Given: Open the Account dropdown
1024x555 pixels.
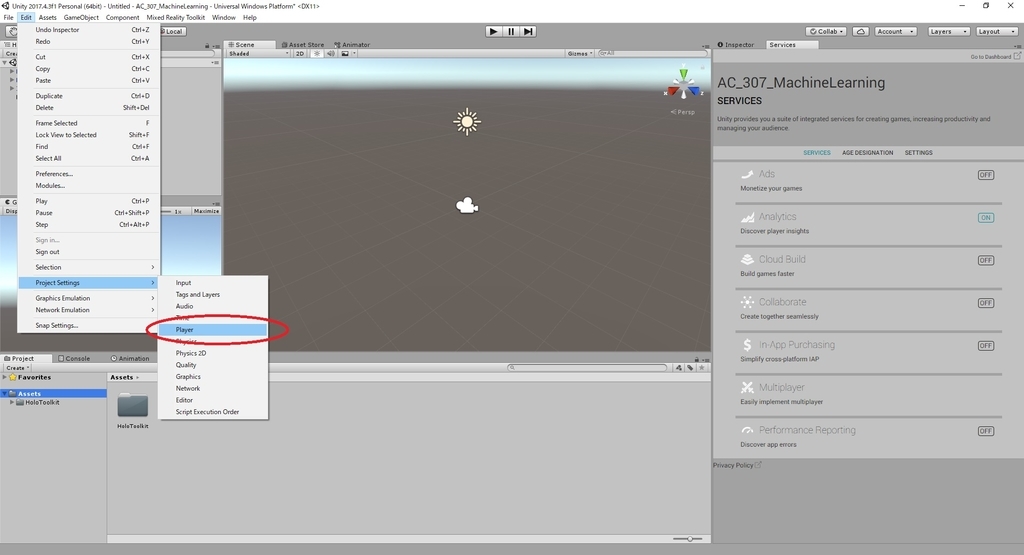Looking at the screenshot, I should pos(895,31).
